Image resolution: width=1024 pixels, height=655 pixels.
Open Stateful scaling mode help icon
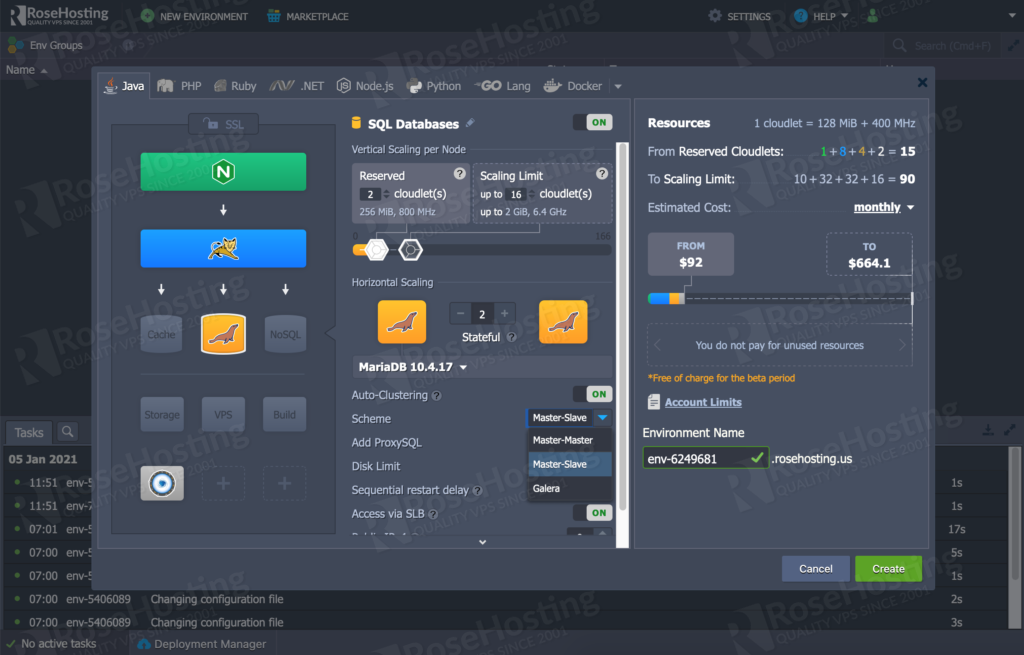[511, 337]
